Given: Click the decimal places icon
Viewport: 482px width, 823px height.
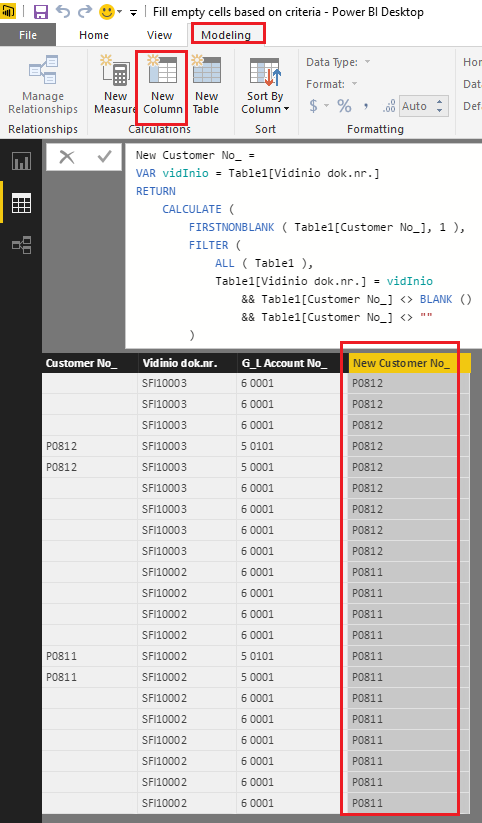Looking at the screenshot, I should click(x=389, y=106).
